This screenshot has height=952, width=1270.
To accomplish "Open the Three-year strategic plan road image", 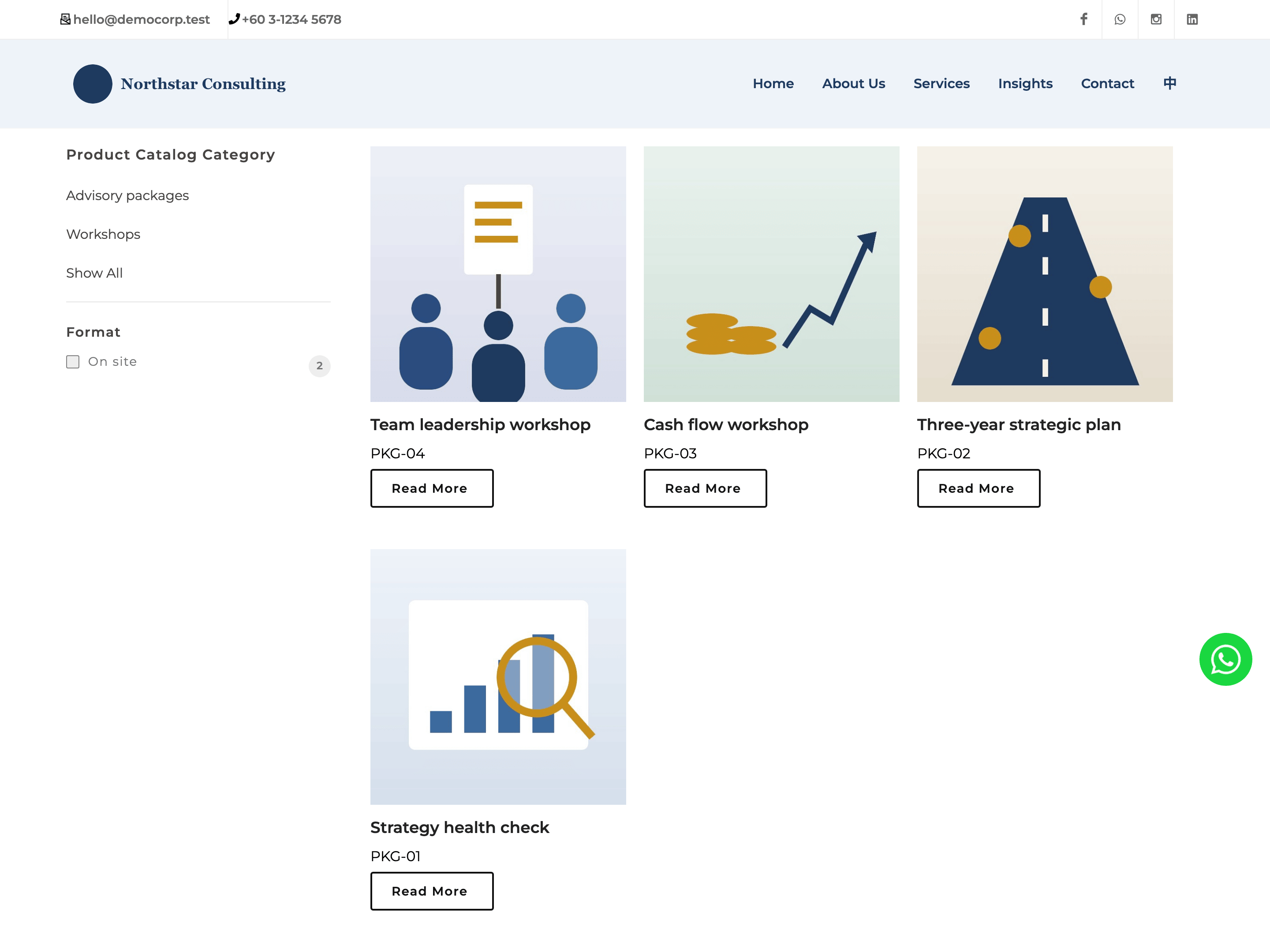I will pos(1044,274).
